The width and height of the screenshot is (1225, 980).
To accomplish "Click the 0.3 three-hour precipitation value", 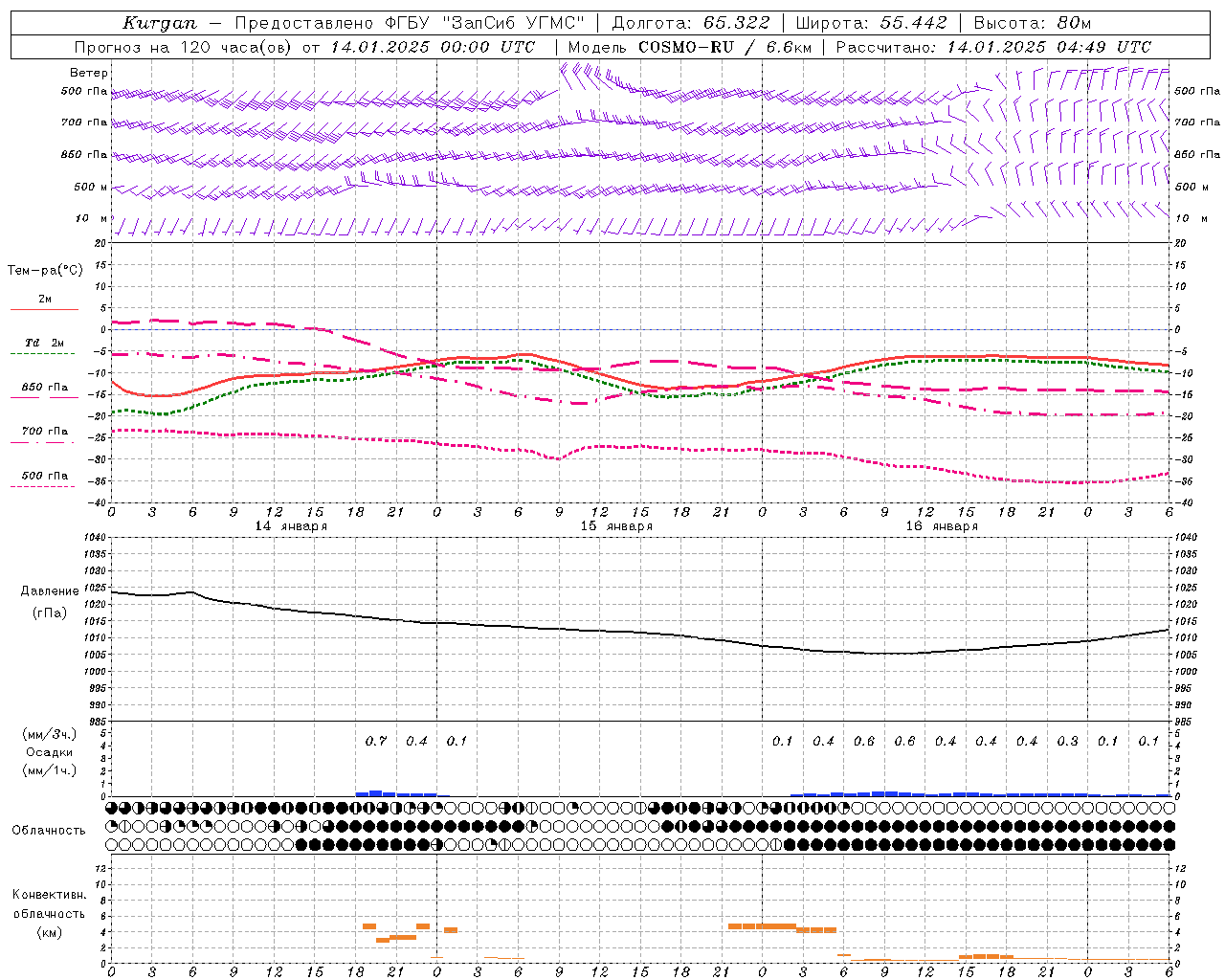I will [x=1068, y=741].
